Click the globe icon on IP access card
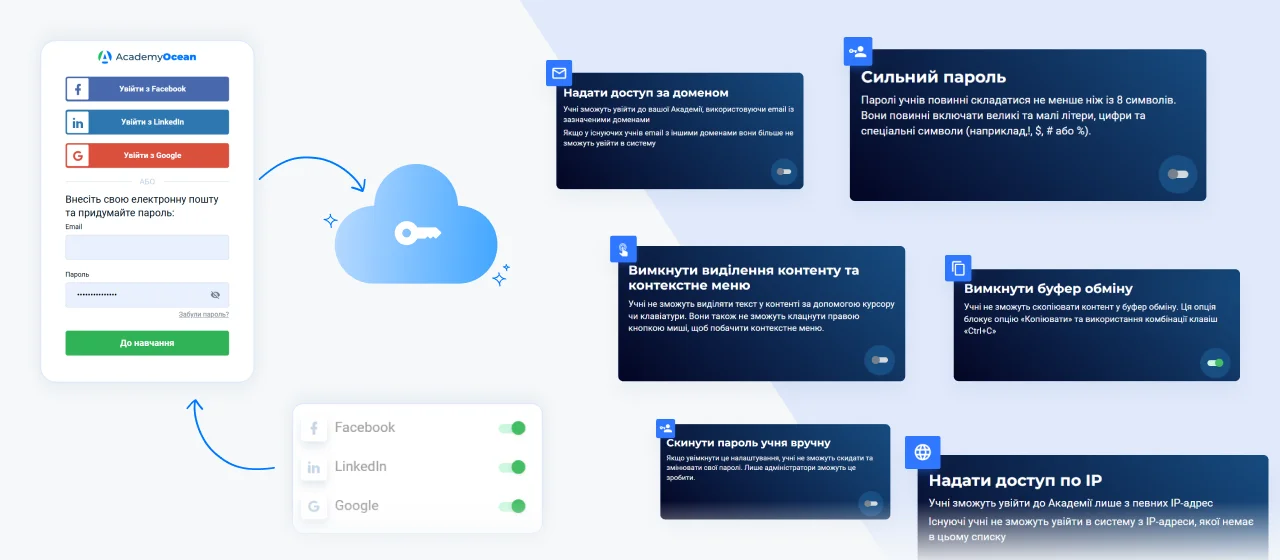The width and height of the screenshot is (1280, 560). pos(922,452)
